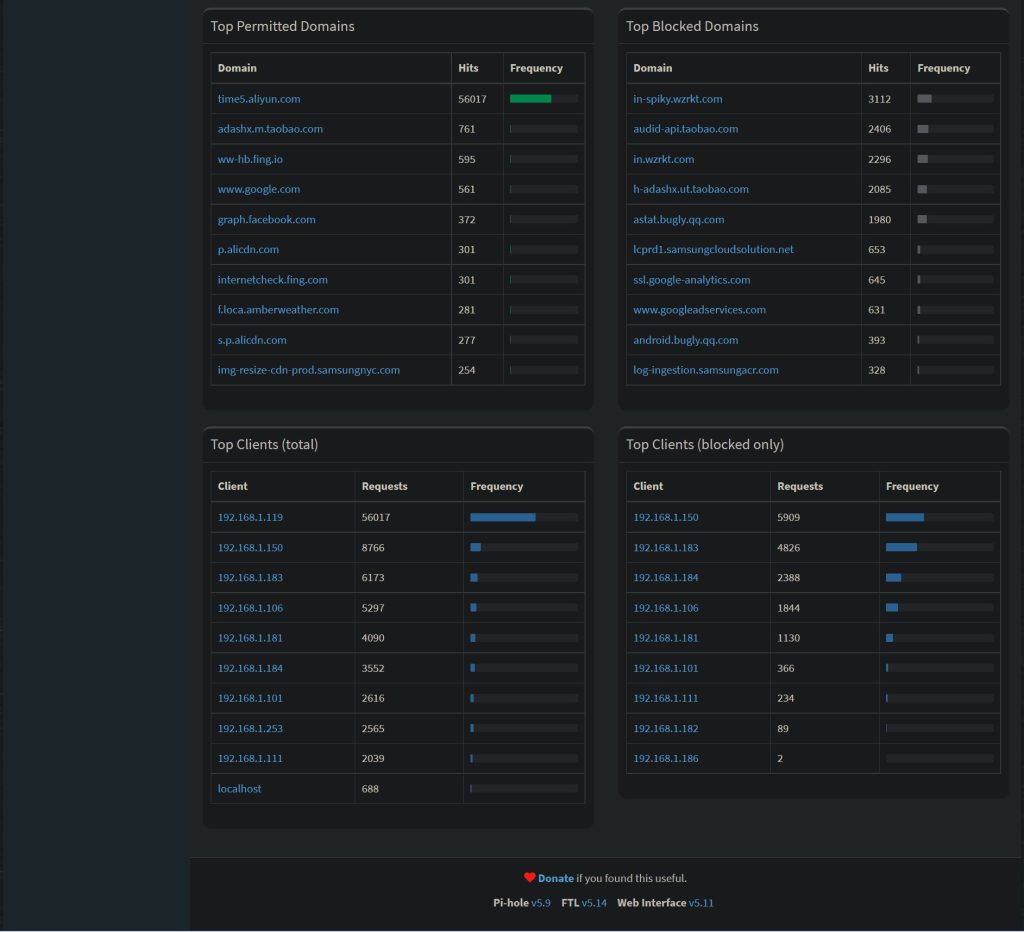The image size is (1024, 932).
Task: Click the red heart Donate icon
Action: [530, 878]
